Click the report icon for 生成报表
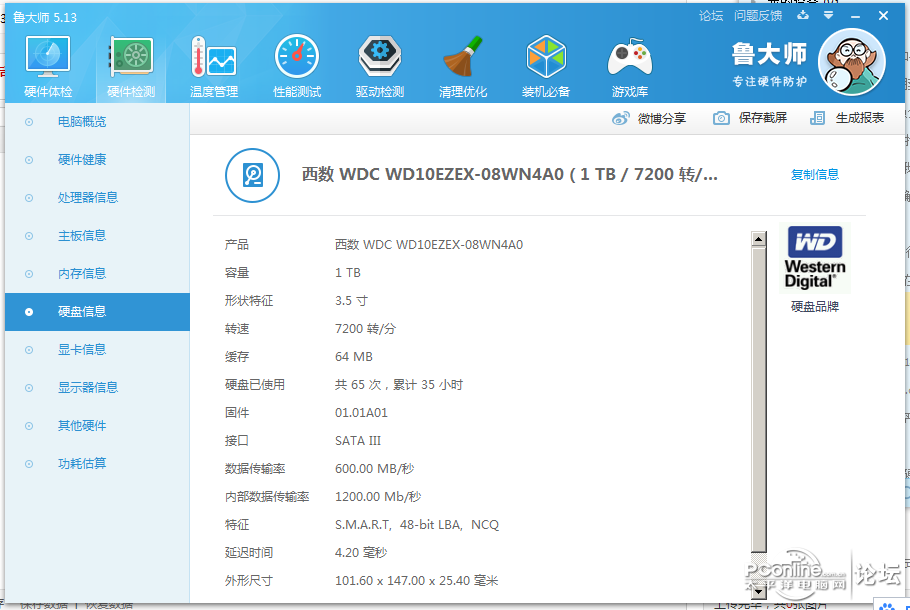This screenshot has width=910, height=610. [817, 118]
